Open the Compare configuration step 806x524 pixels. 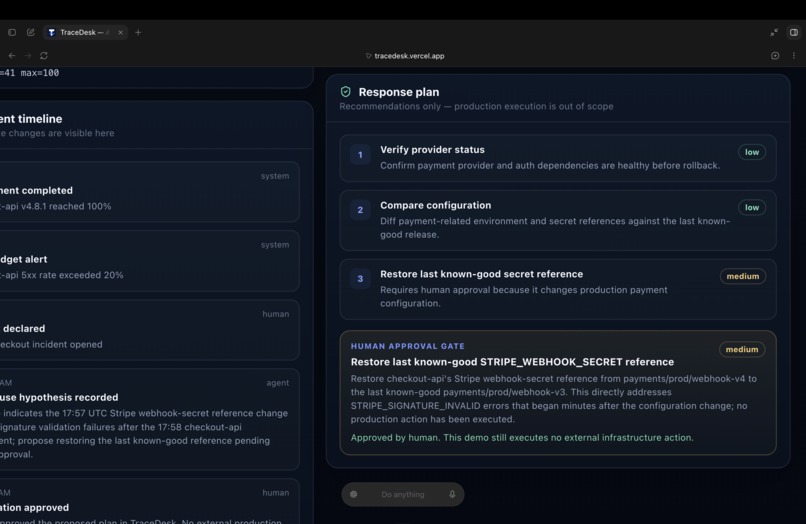coord(558,220)
